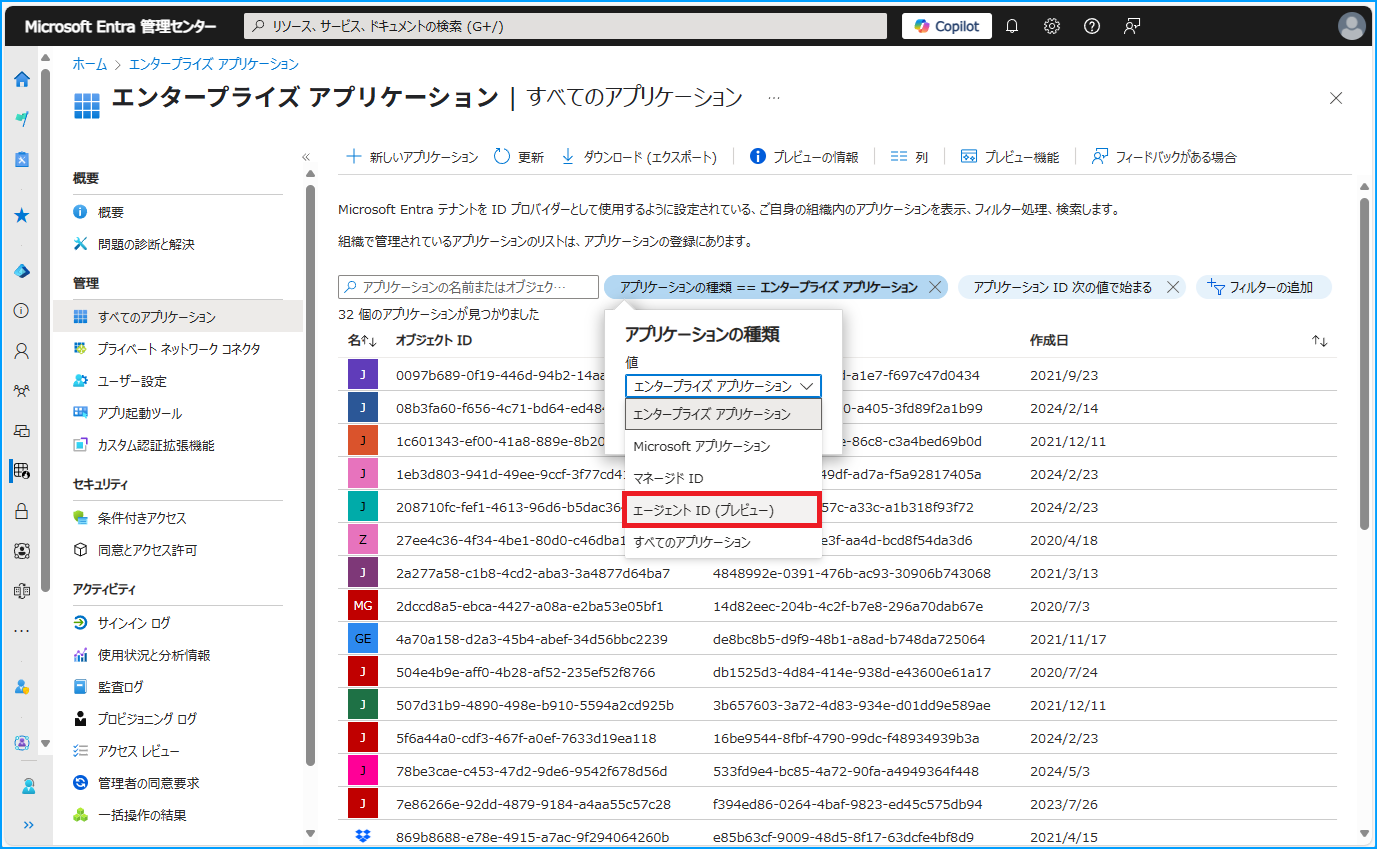Open the Favorites star icon in rail
The height and width of the screenshot is (849, 1377).
coord(21,215)
